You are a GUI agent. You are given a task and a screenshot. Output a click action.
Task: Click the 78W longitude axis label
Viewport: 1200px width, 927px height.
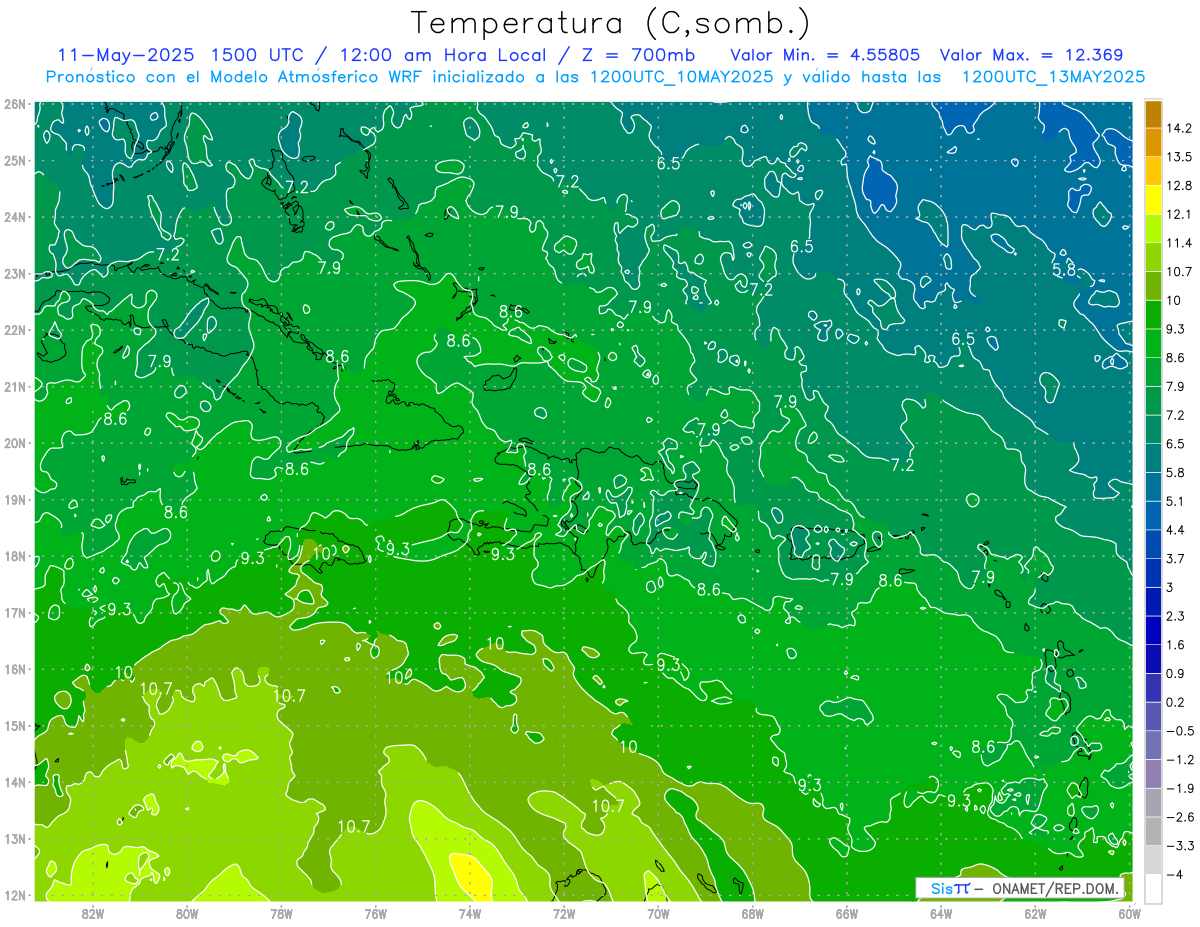click(x=281, y=913)
